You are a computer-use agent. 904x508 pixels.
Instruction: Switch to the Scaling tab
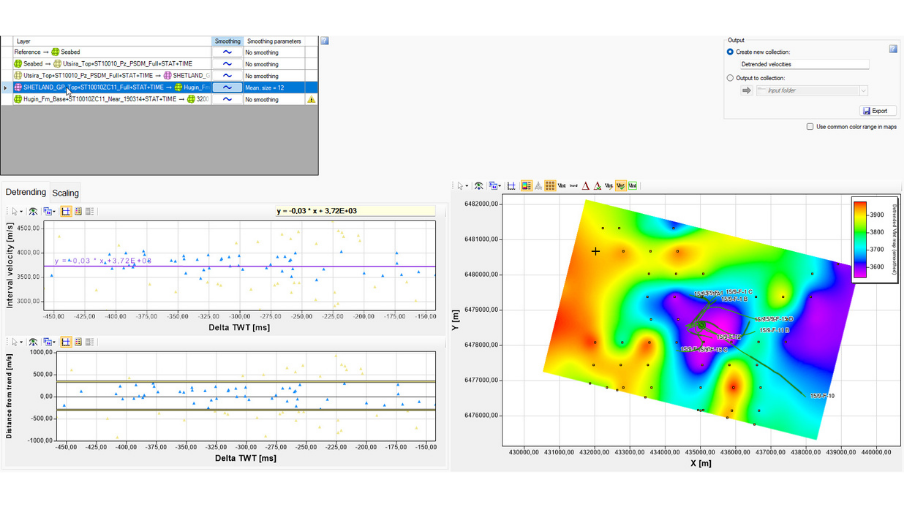coord(65,193)
